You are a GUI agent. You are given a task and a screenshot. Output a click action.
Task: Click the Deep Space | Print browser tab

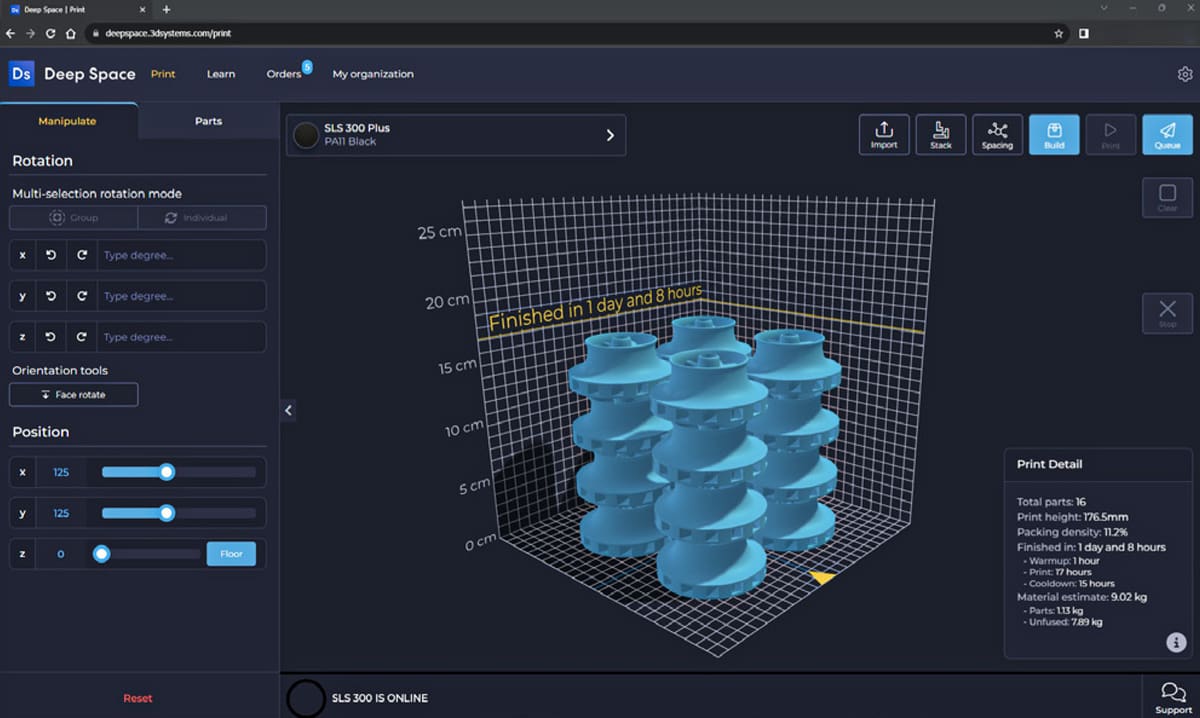point(77,9)
